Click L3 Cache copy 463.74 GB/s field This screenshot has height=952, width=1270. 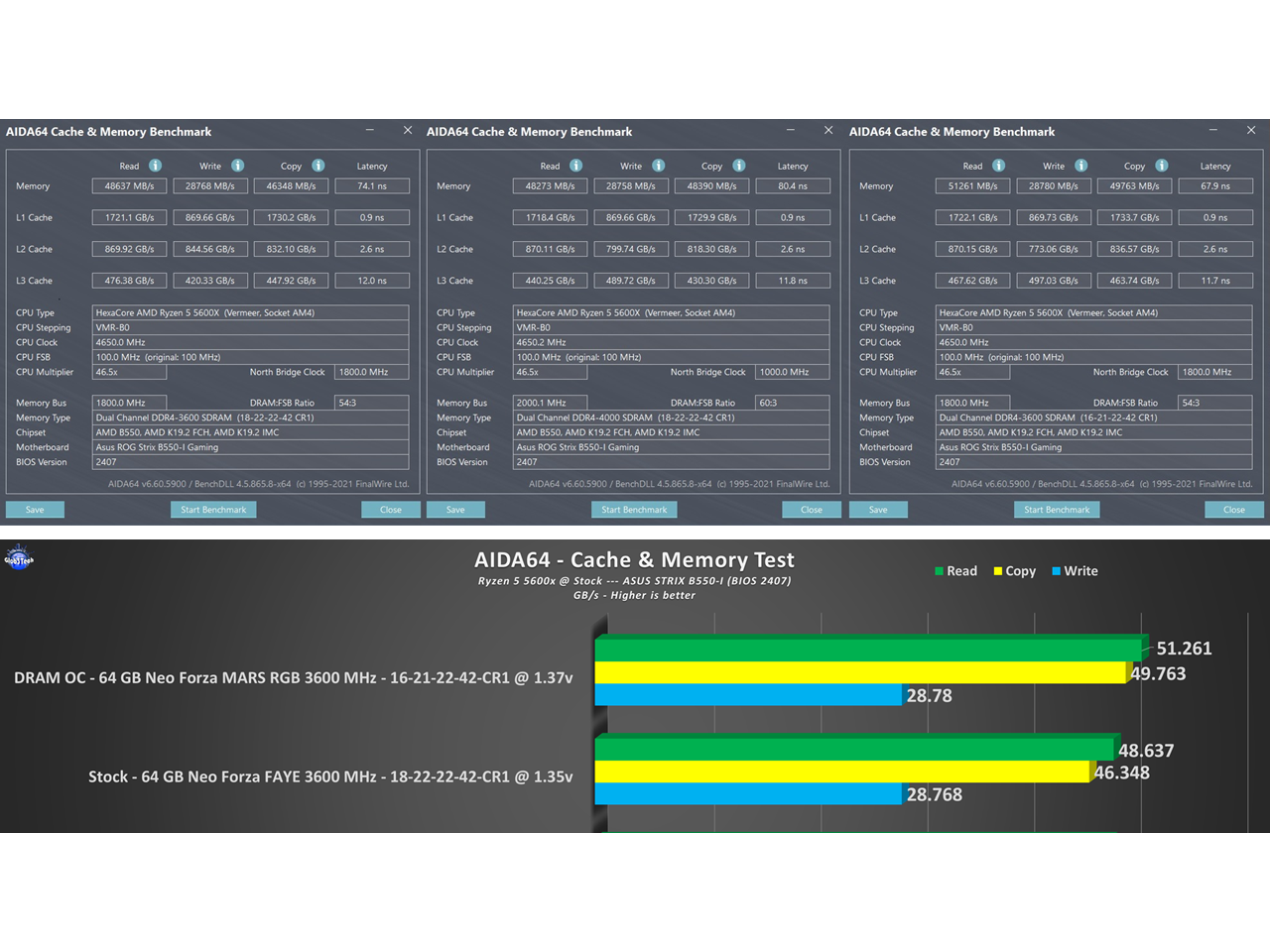(x=1134, y=281)
